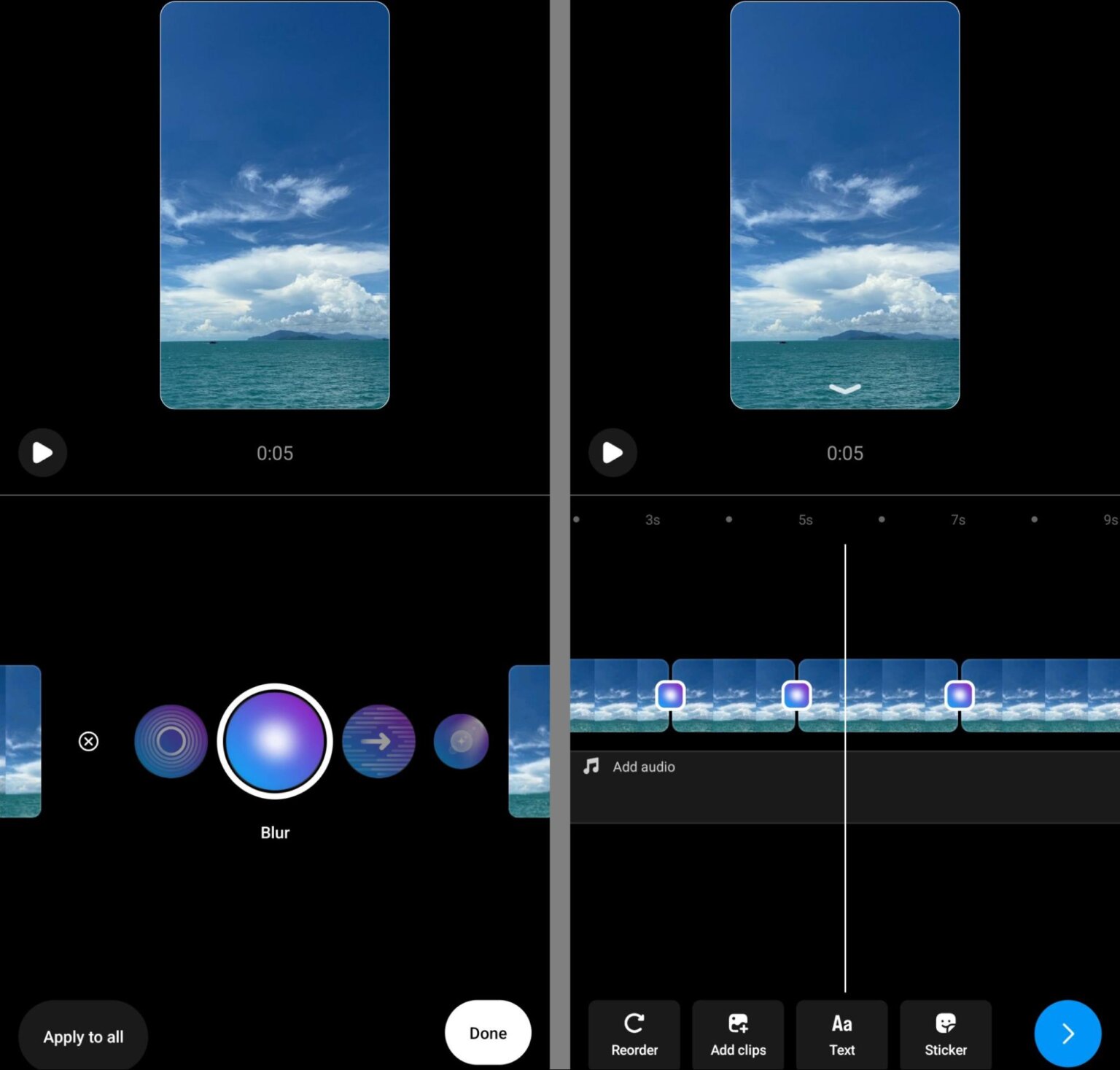
Task: Tap the music note Add audio icon
Action: coord(591,766)
